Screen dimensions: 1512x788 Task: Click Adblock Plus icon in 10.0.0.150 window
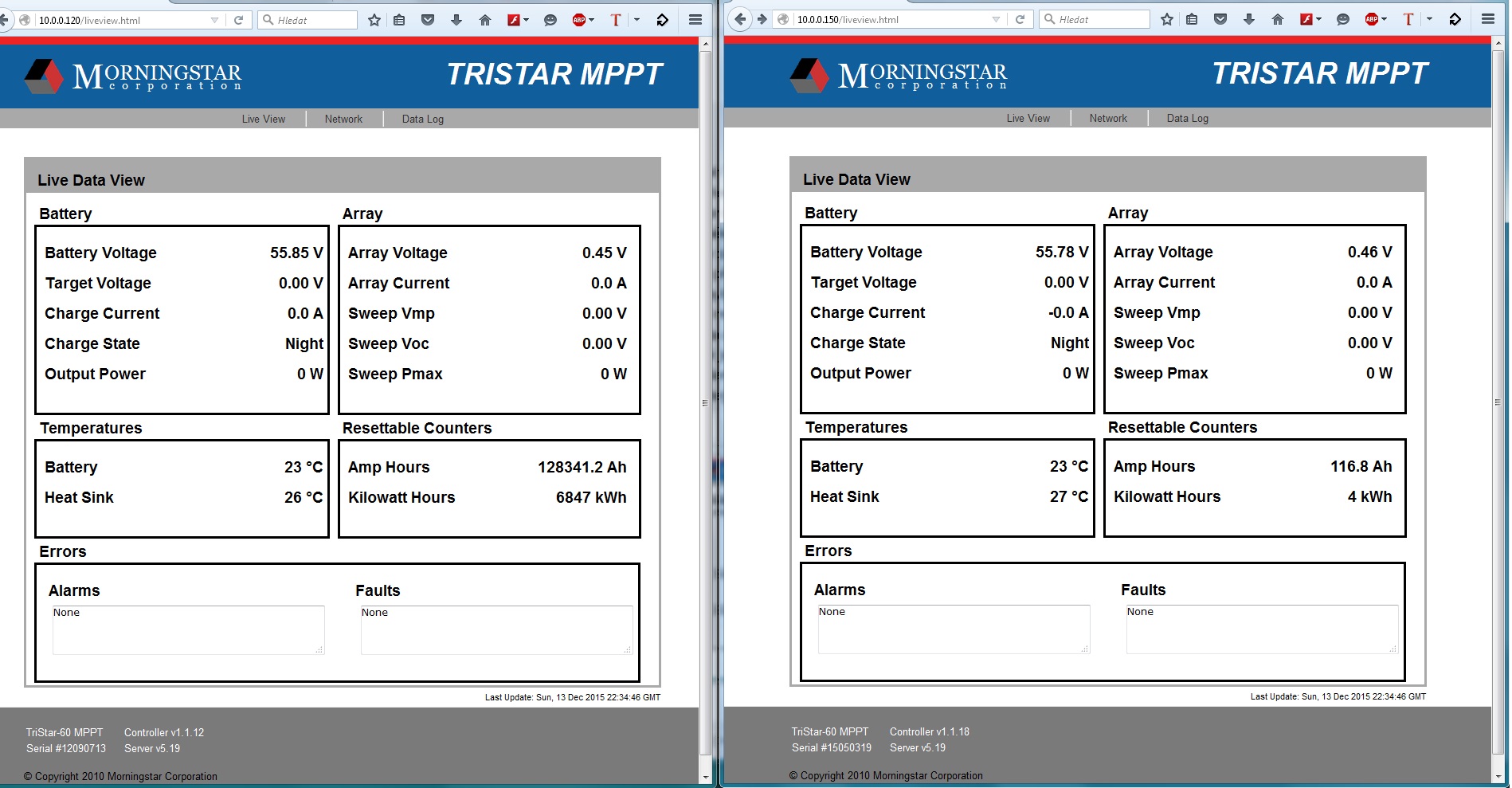tap(1372, 19)
